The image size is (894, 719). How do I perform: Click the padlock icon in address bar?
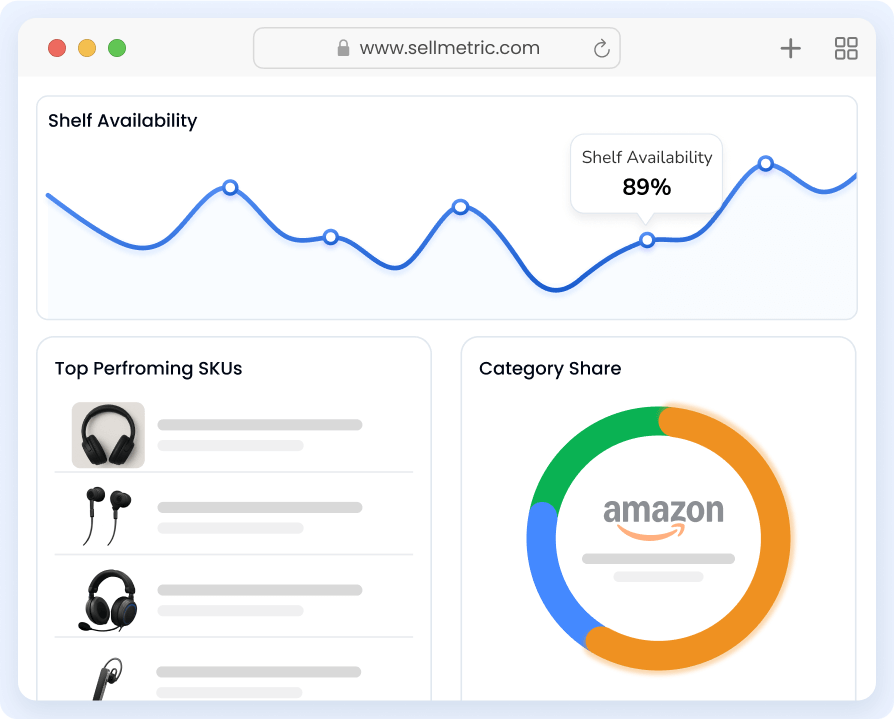click(343, 48)
